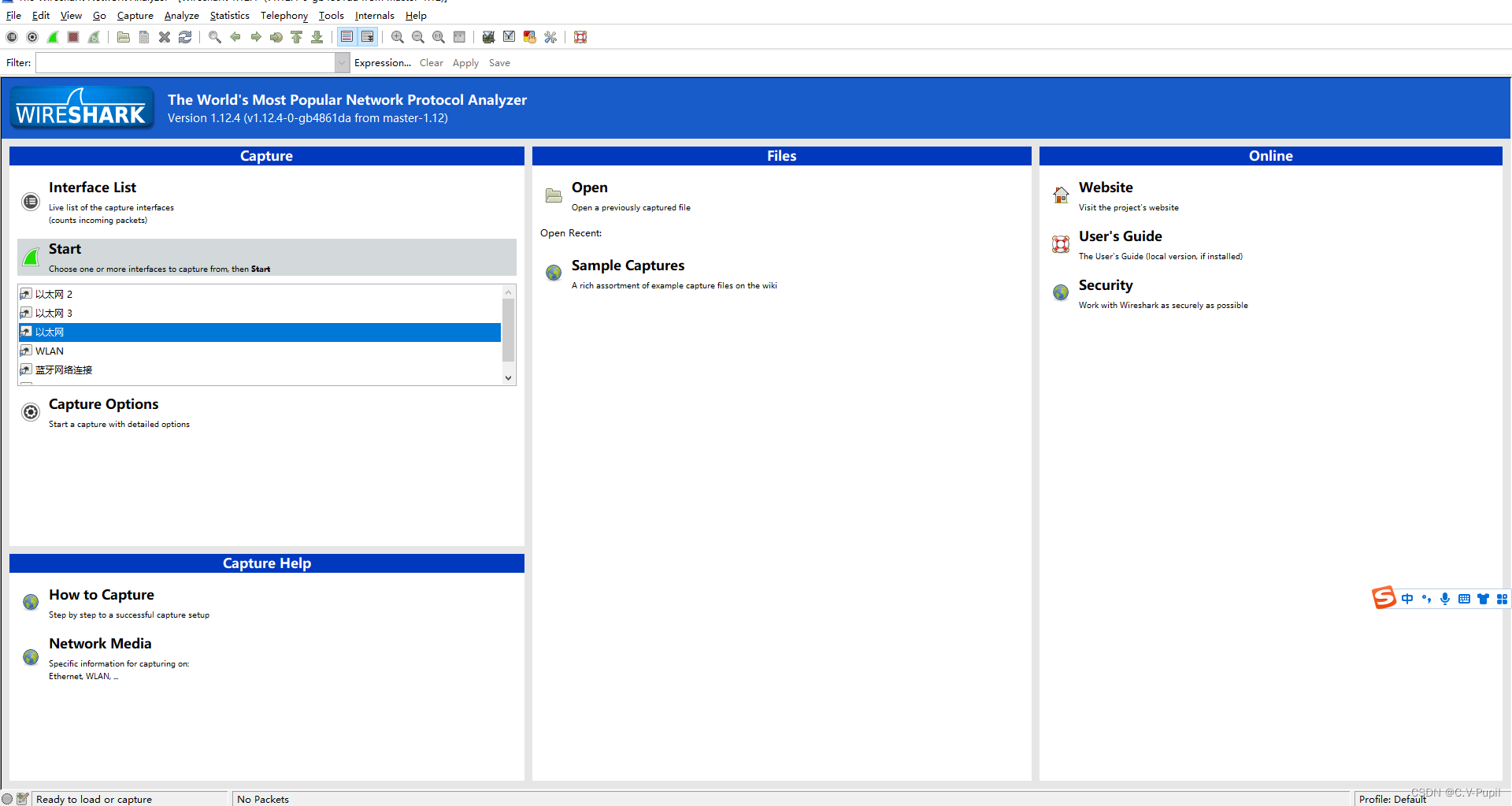Click the interface list toolbar icon
Viewport: 1512px width, 806px height.
[x=12, y=37]
